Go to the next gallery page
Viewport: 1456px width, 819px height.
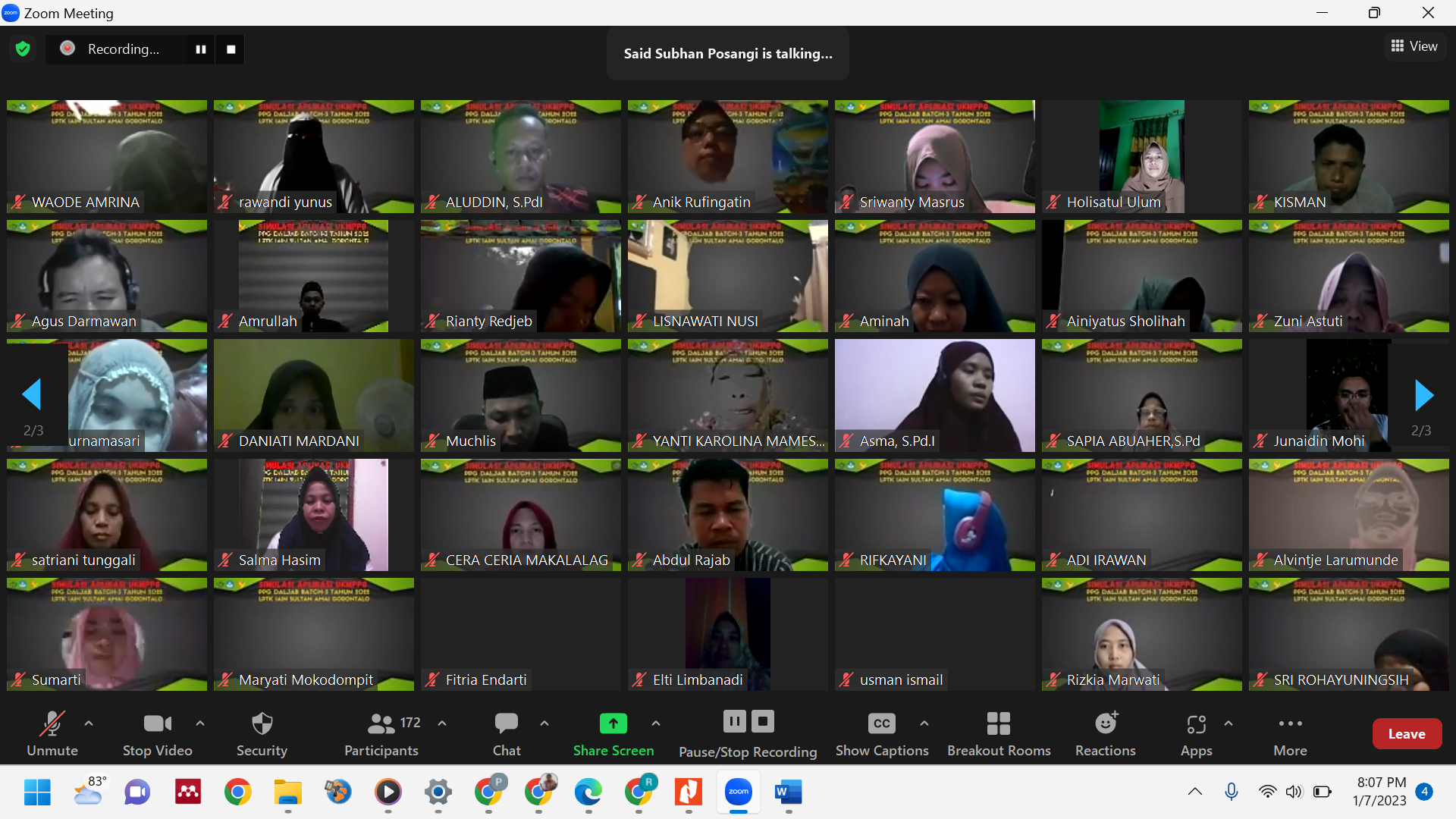coord(1423,395)
